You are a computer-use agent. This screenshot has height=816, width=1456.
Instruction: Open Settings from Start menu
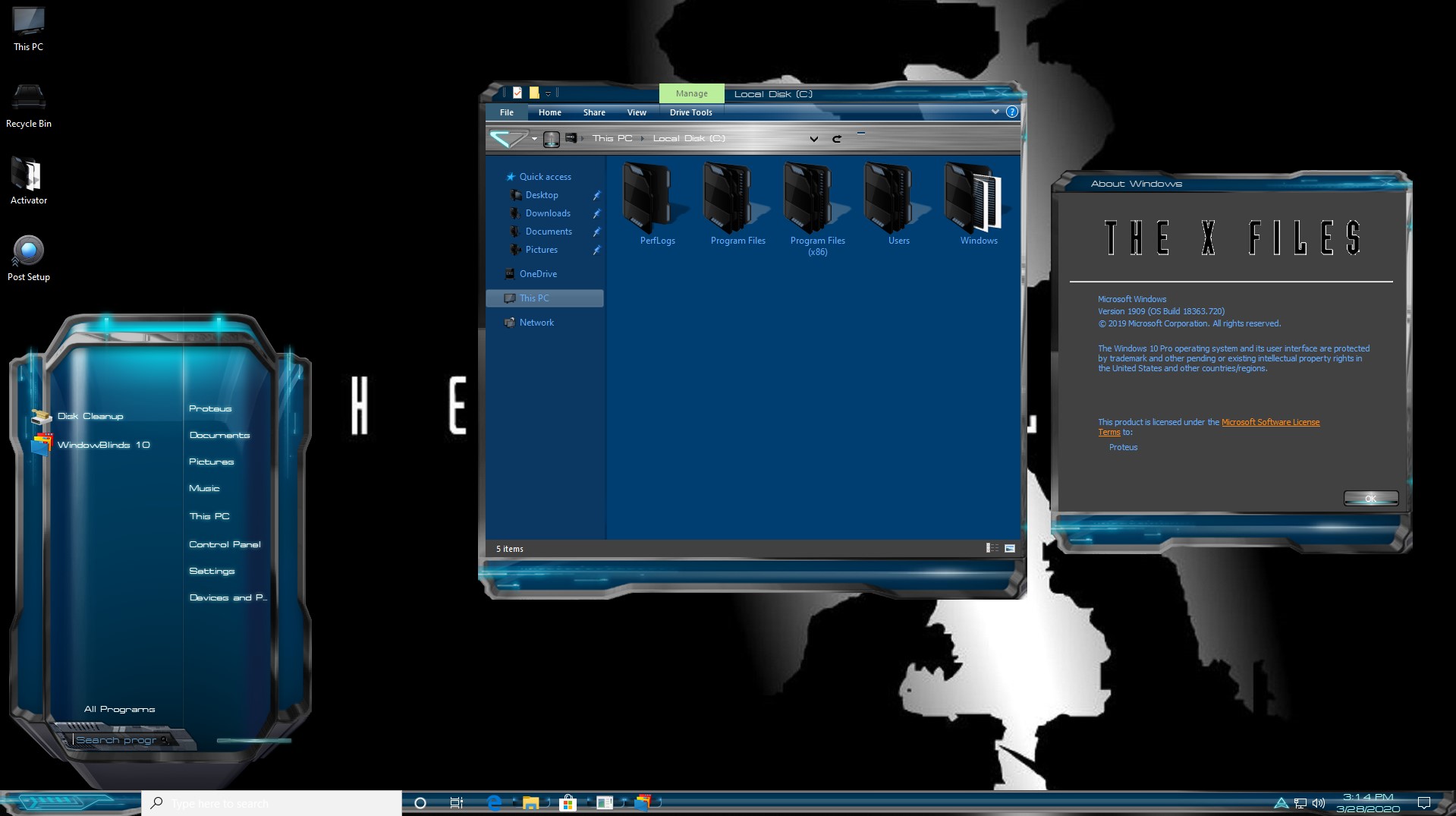(212, 571)
